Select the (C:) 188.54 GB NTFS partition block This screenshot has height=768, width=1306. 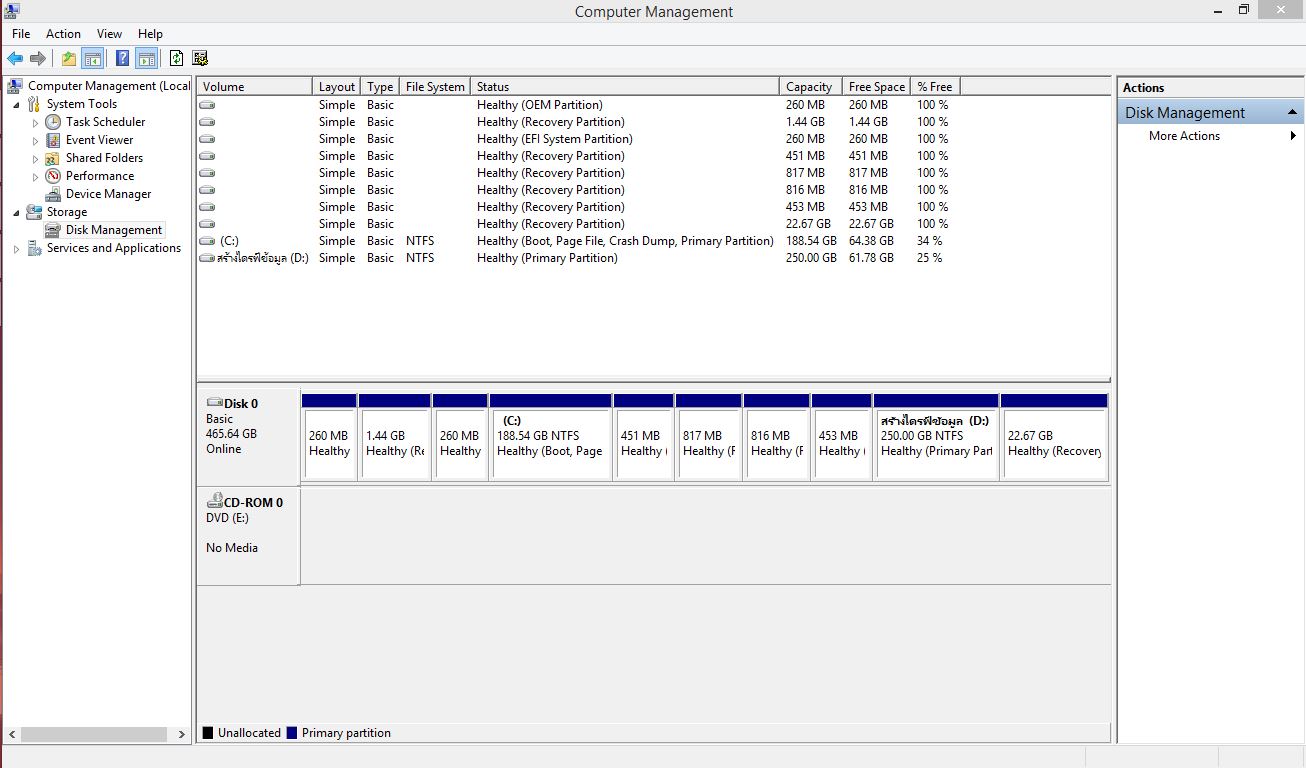551,437
